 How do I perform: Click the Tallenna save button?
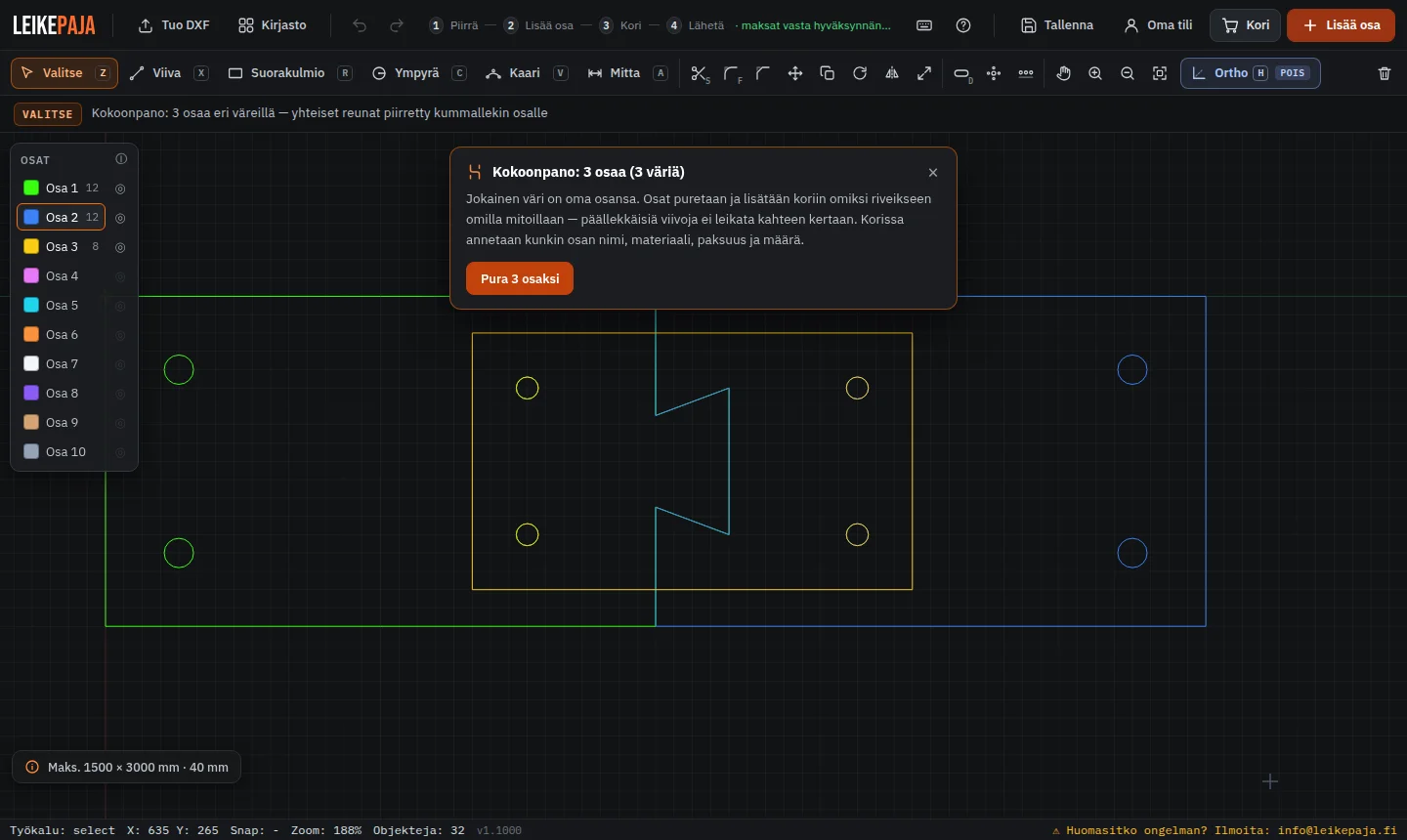(x=1057, y=25)
